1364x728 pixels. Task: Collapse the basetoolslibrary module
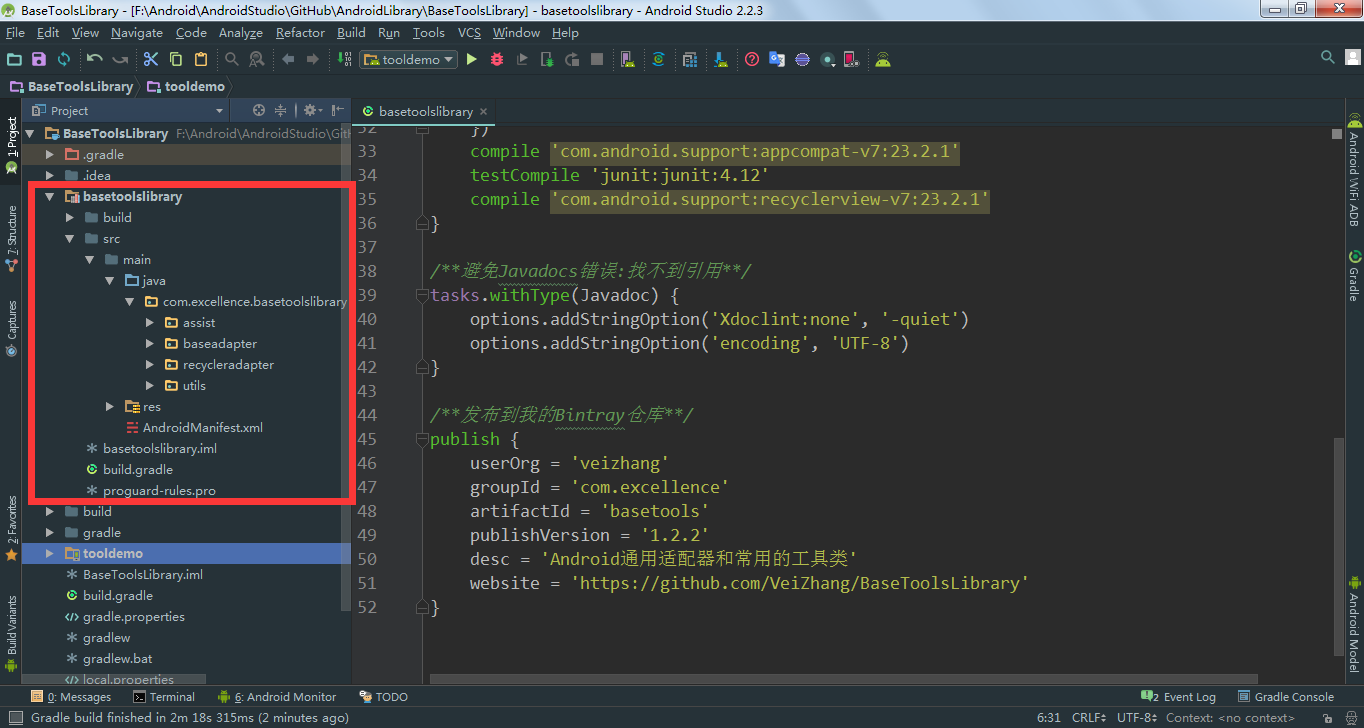click(49, 197)
